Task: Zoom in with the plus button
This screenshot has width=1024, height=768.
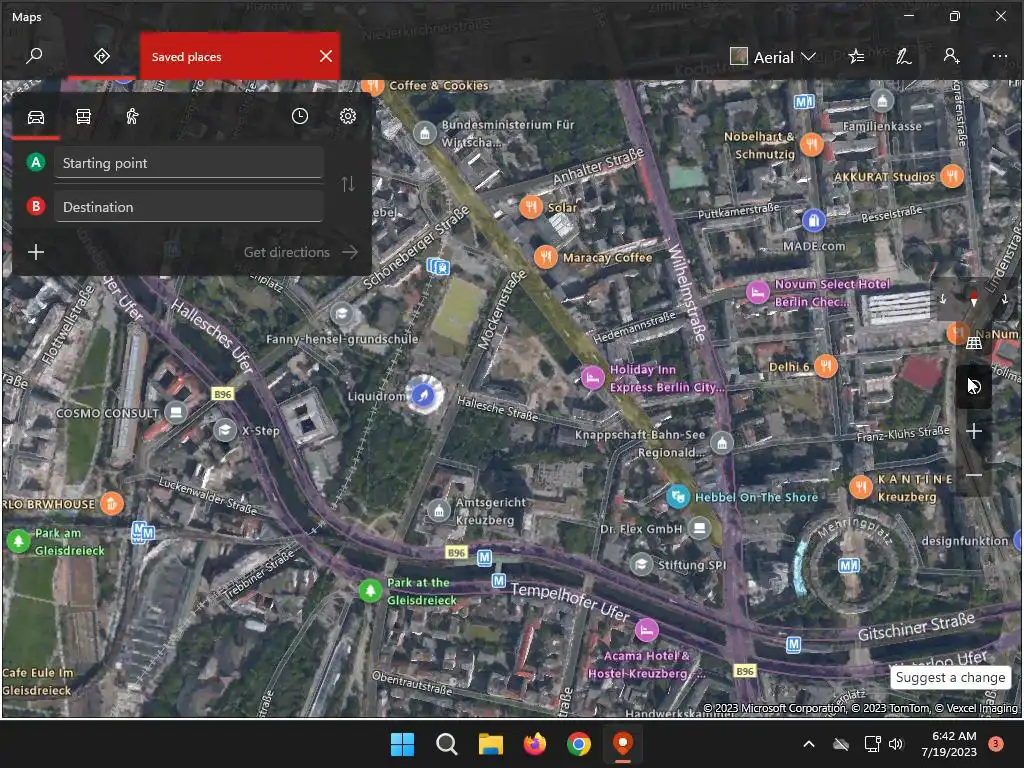Action: point(974,431)
